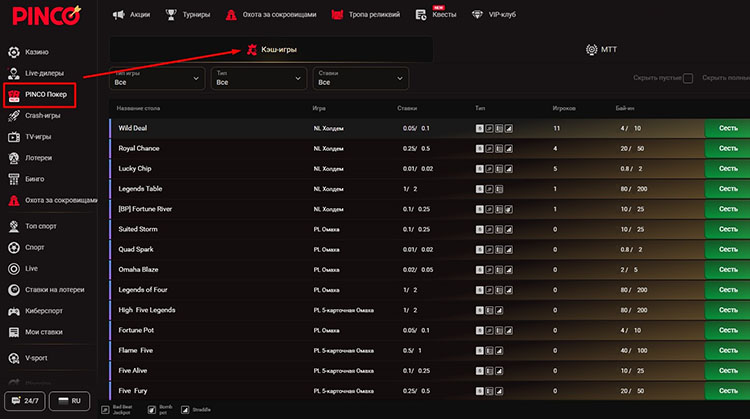This screenshot has width=750, height=419.
Task: Click the Квесты icon with NEW badge
Action: pyautogui.click(x=421, y=15)
